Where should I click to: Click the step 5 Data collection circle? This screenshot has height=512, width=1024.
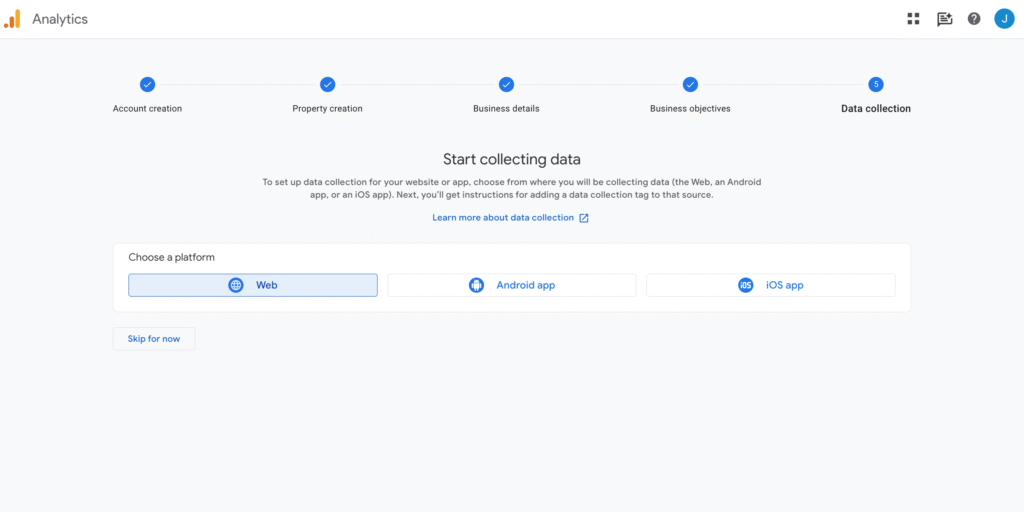[x=876, y=84]
